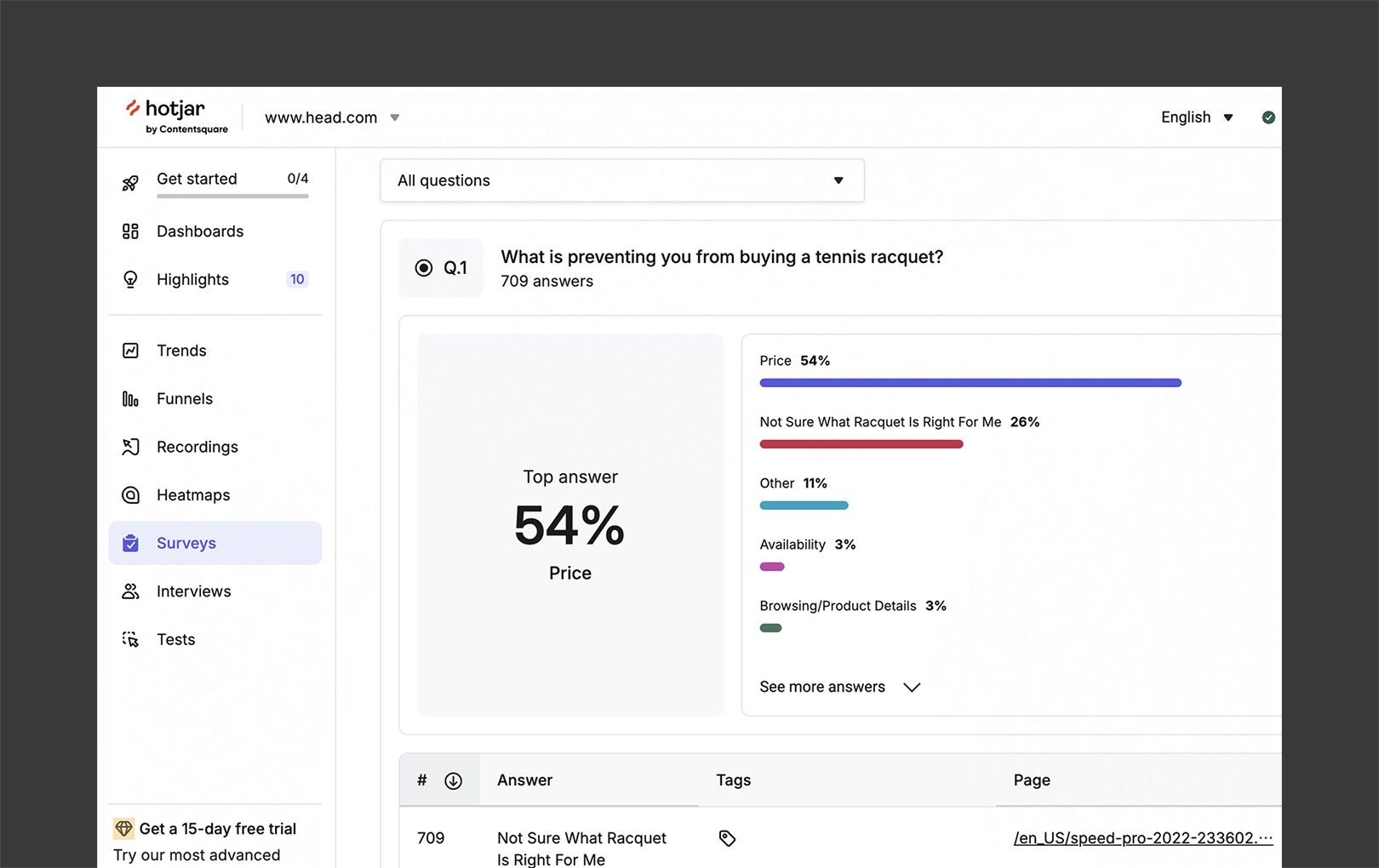Click the "709 answers" text
This screenshot has height=868, width=1379.
tap(546, 281)
